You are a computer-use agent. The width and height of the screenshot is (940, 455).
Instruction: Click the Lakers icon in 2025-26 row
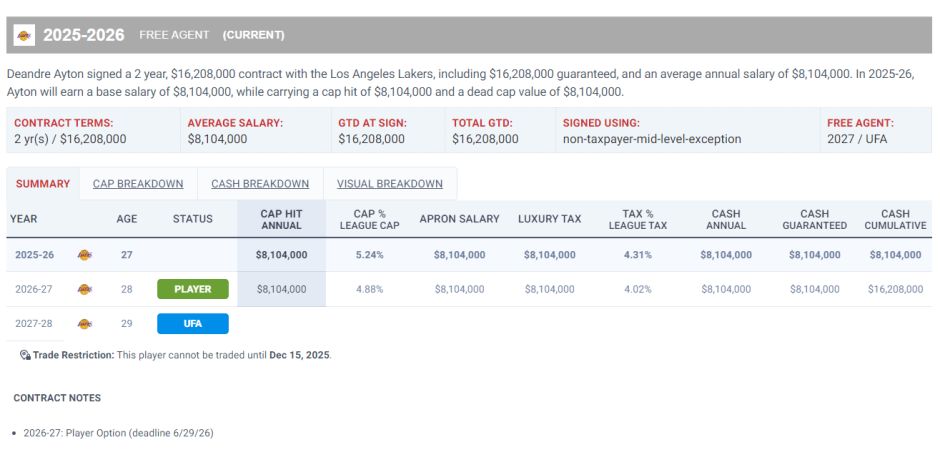85,255
